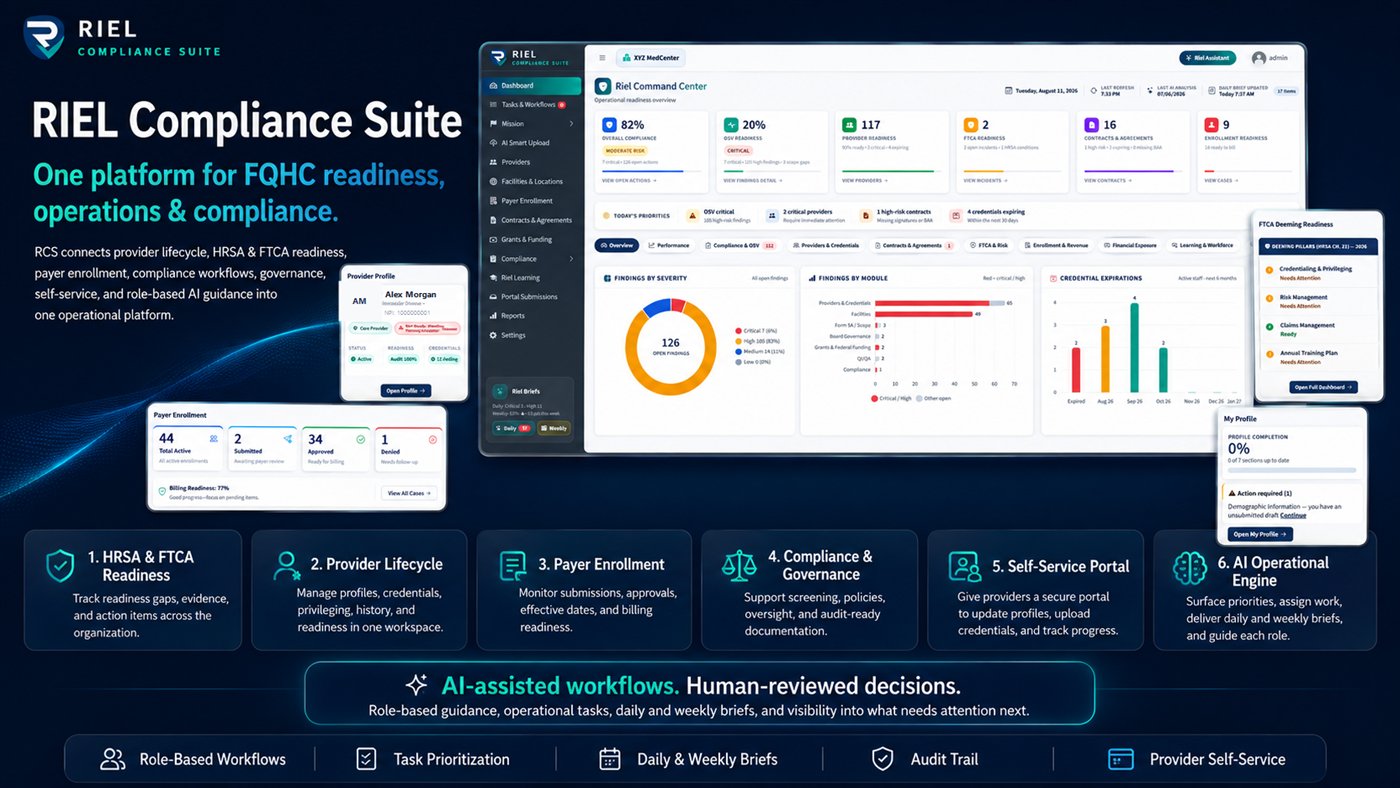Image resolution: width=1400 pixels, height=788 pixels.
Task: Go to Providers in the sidebar
Action: 531,162
